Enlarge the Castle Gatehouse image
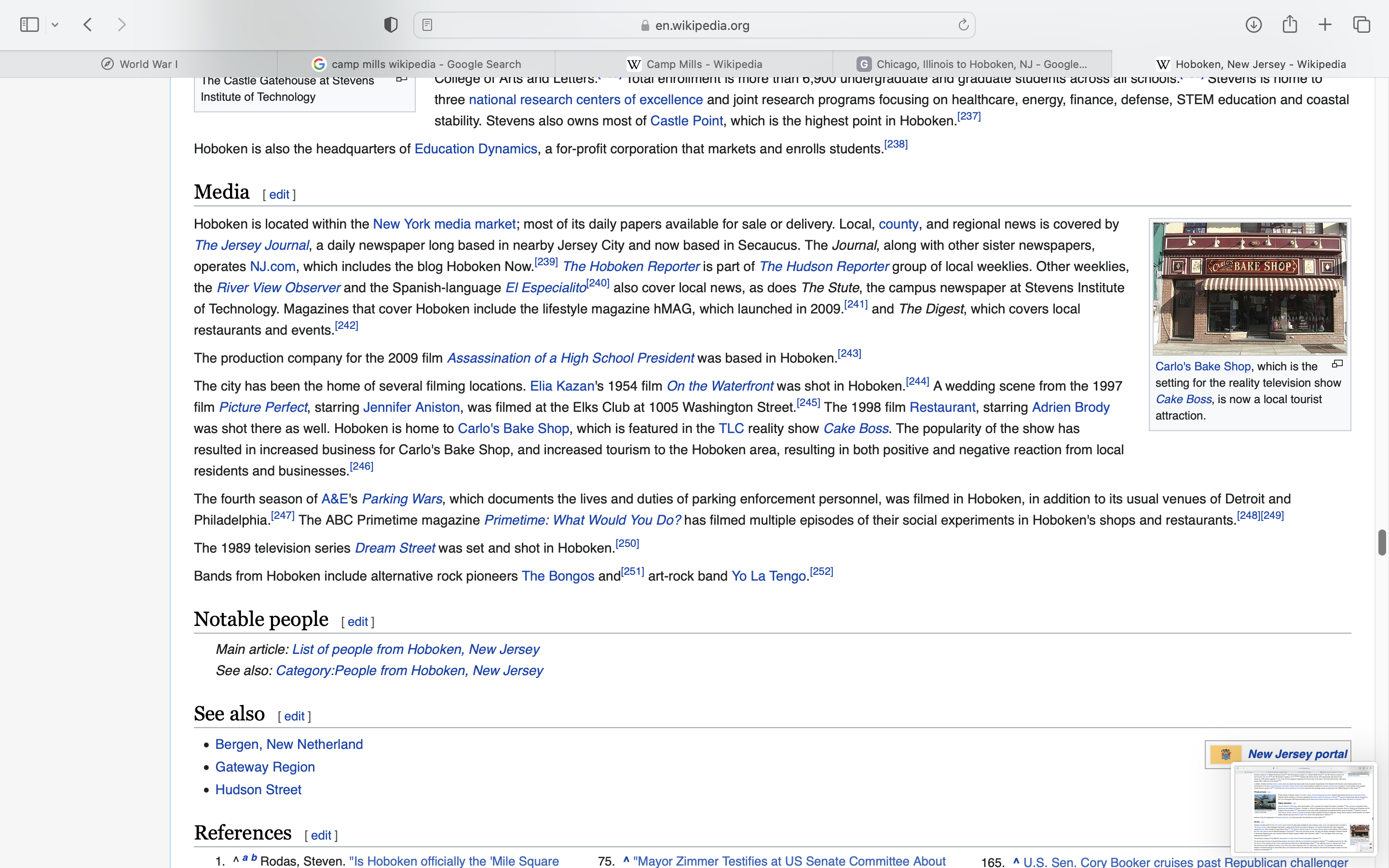The width and height of the screenshot is (1389, 868). pyautogui.click(x=402, y=79)
